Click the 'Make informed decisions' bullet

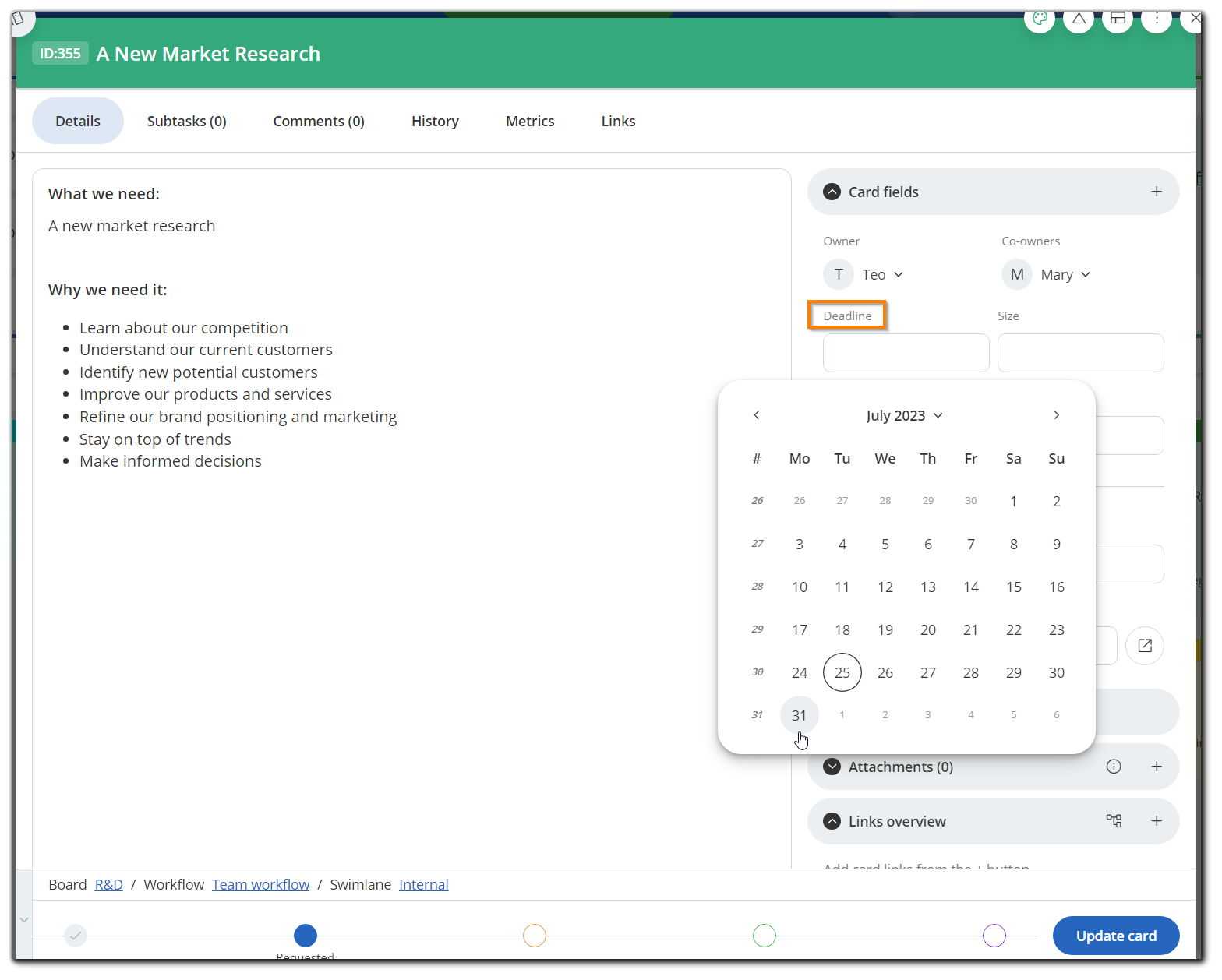coord(171,461)
